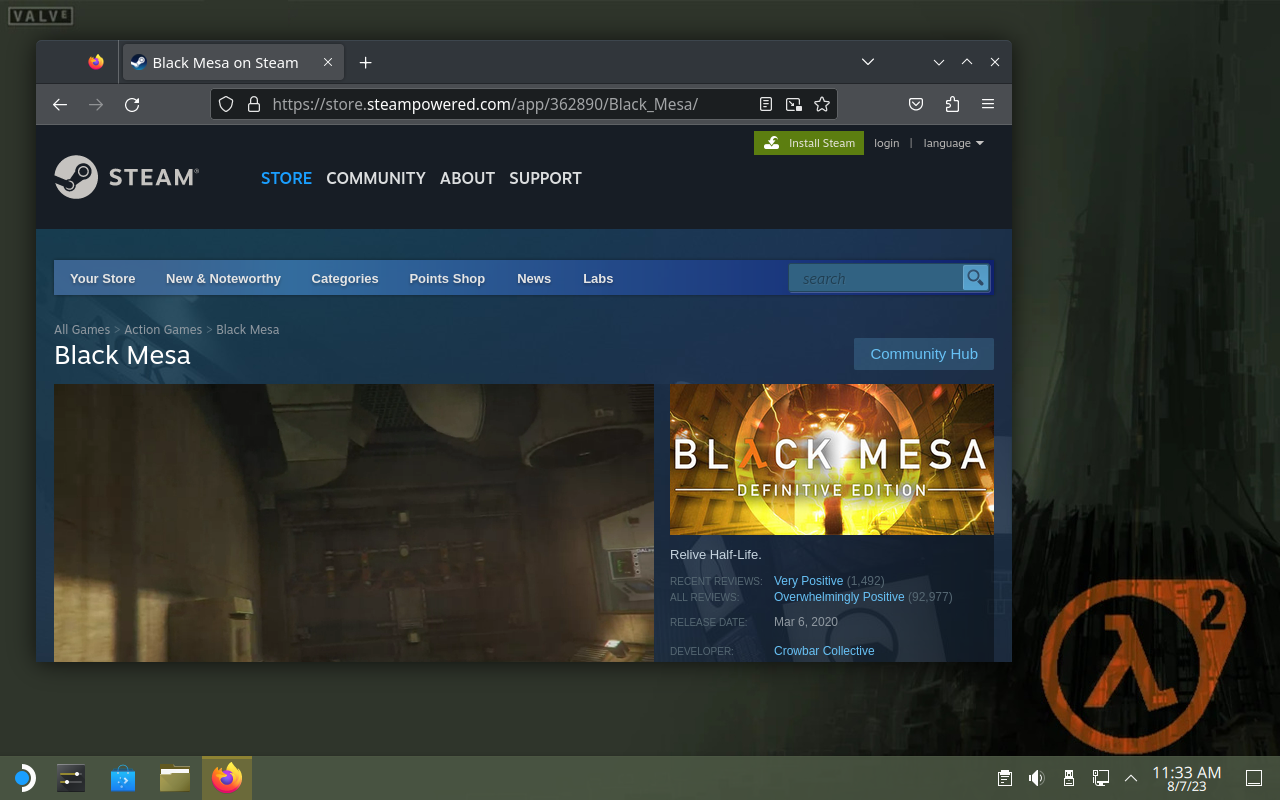Open the Your Store tab
This screenshot has height=800, width=1280.
pyautogui.click(x=103, y=279)
